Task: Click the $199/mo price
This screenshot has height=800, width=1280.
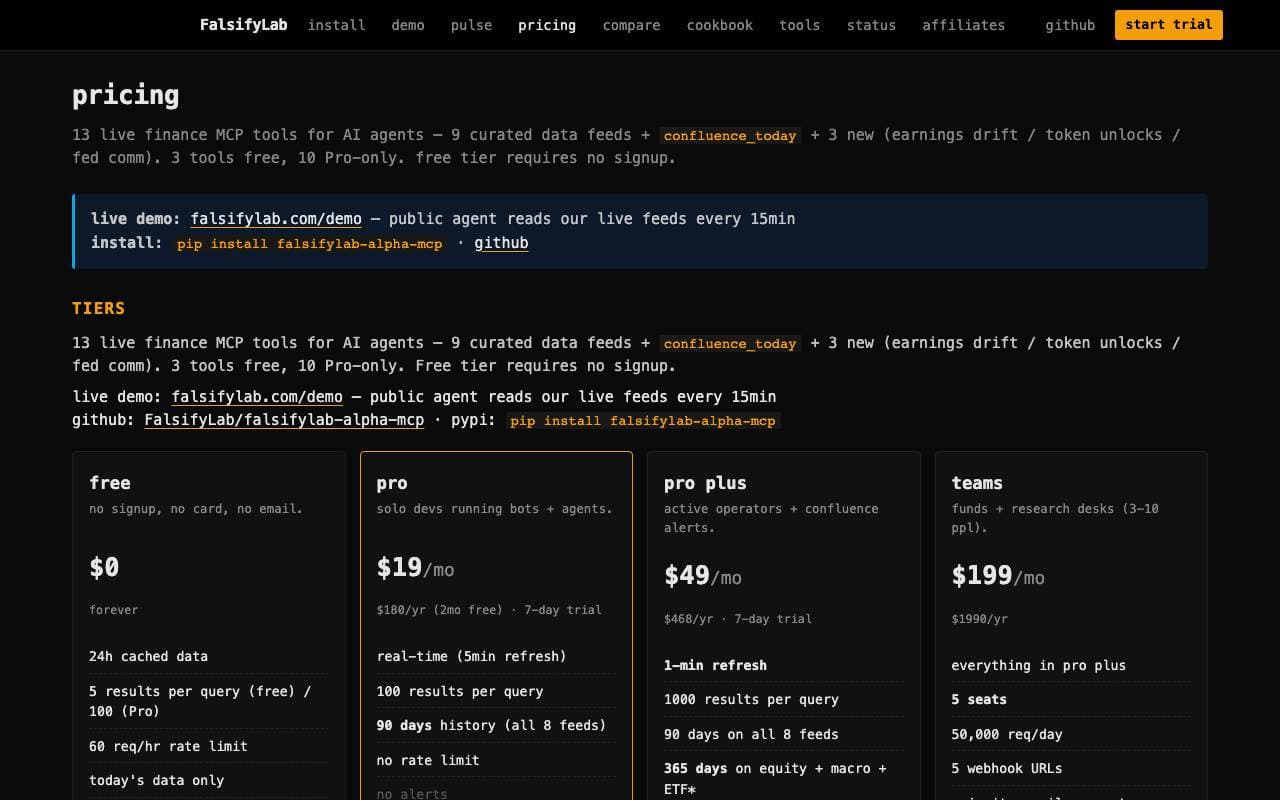Action: click(998, 576)
